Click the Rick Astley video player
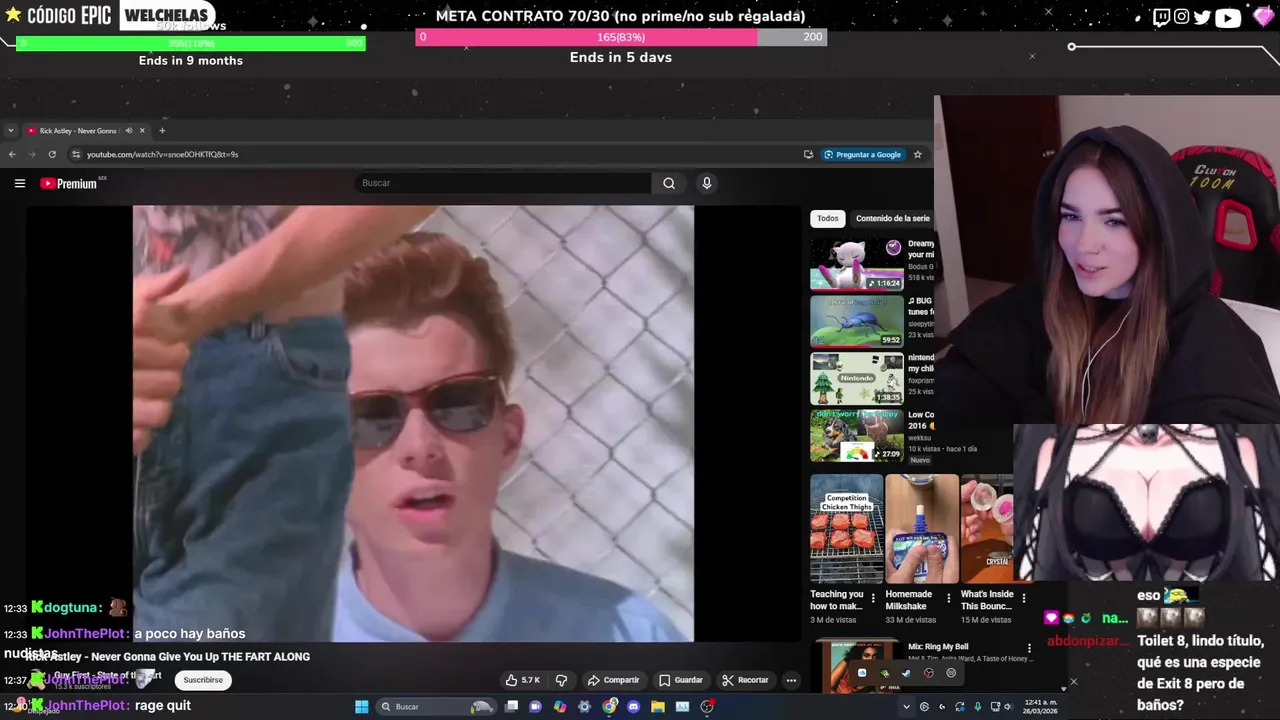 click(x=413, y=423)
